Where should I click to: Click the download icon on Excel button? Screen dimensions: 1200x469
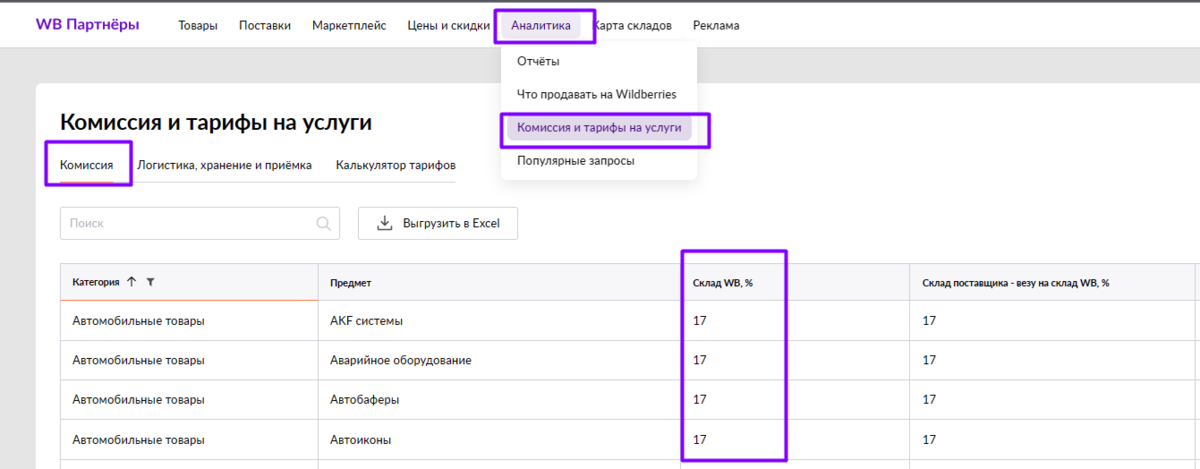click(385, 223)
